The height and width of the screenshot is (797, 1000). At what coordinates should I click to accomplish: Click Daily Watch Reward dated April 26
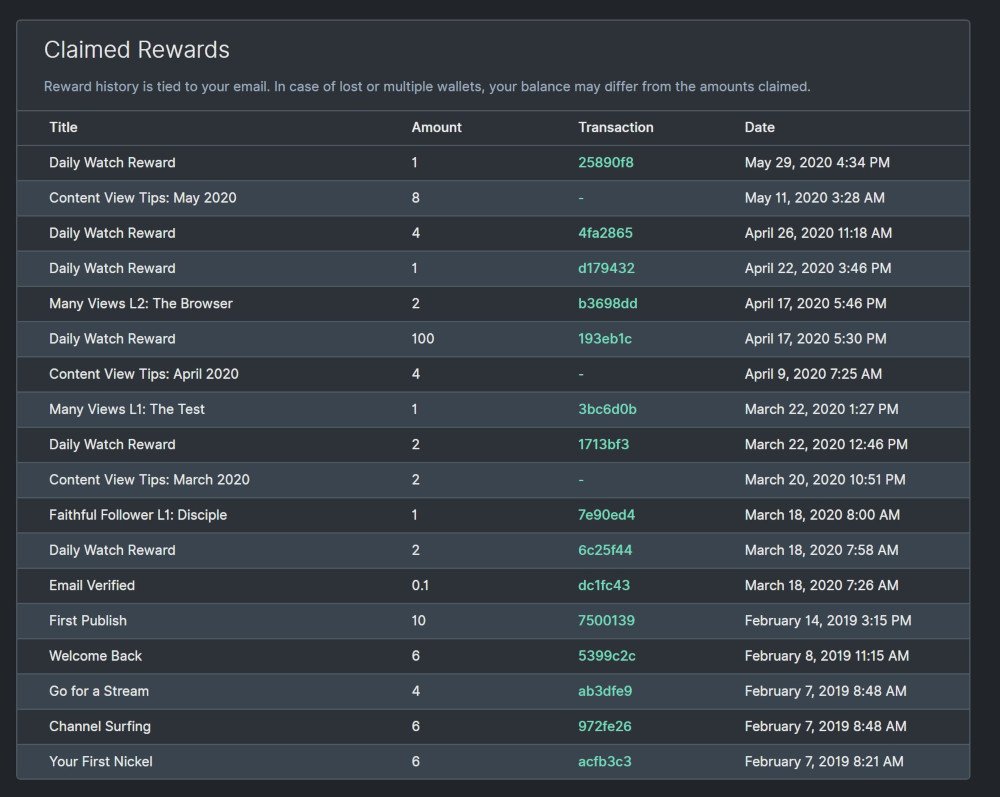[112, 233]
